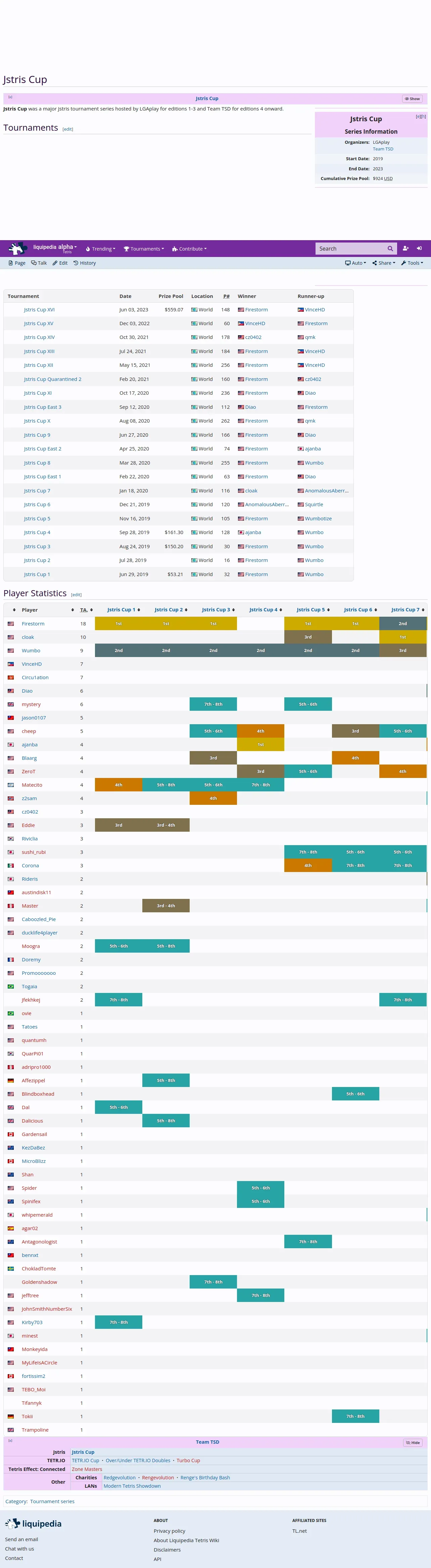Click the Spain flag beside agar02
The height and width of the screenshot is (1568, 431).
[10, 1228]
